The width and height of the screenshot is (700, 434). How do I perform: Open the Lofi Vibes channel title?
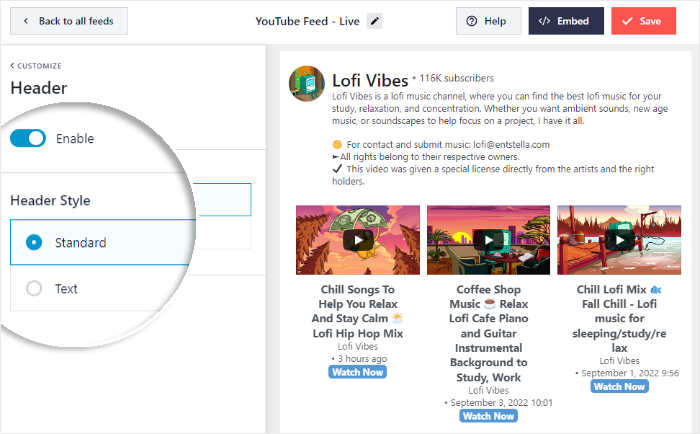tap(370, 79)
